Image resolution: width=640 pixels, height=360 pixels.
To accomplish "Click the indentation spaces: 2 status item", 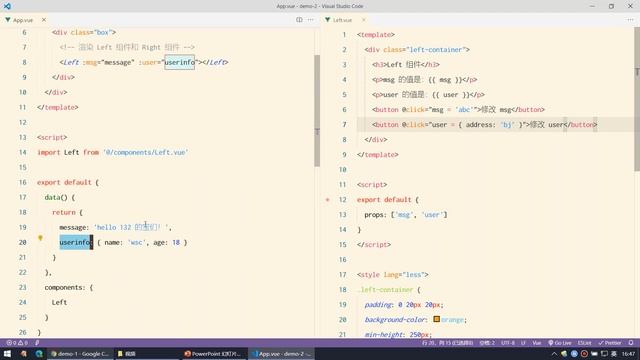I will pos(487,343).
